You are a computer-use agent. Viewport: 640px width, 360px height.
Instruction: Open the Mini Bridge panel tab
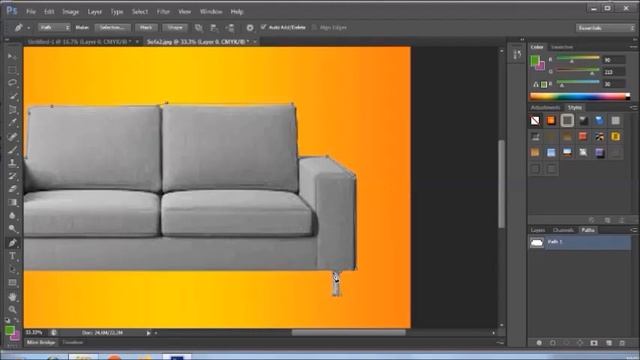point(41,342)
